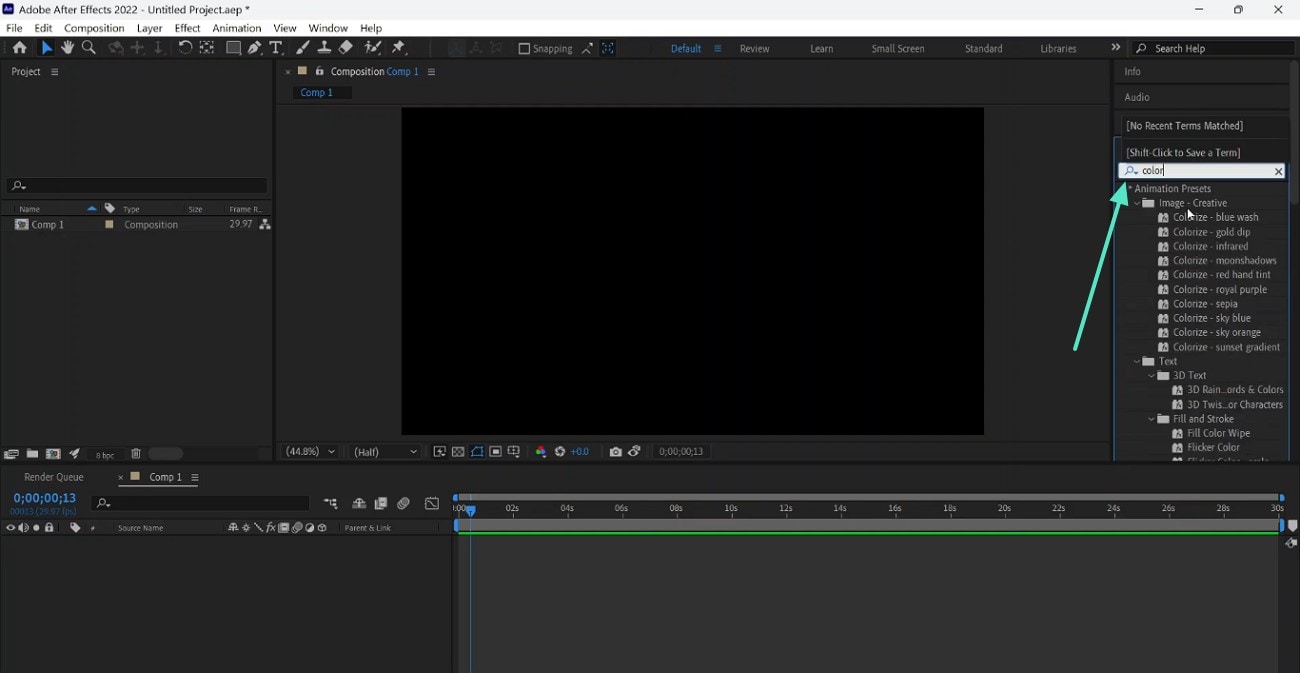Switch to the Libraries workspace

(1058, 49)
